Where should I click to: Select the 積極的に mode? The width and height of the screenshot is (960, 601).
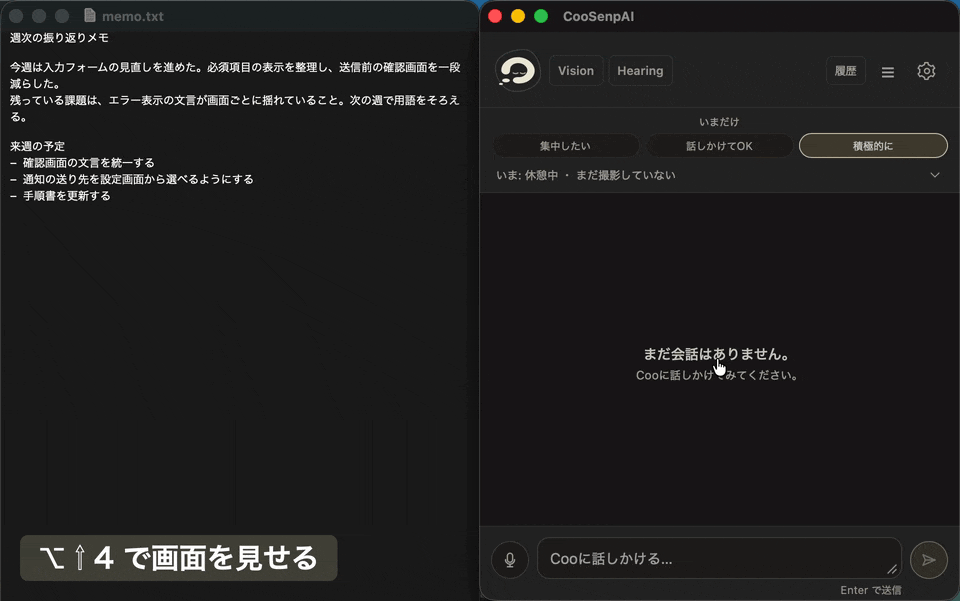click(x=873, y=146)
